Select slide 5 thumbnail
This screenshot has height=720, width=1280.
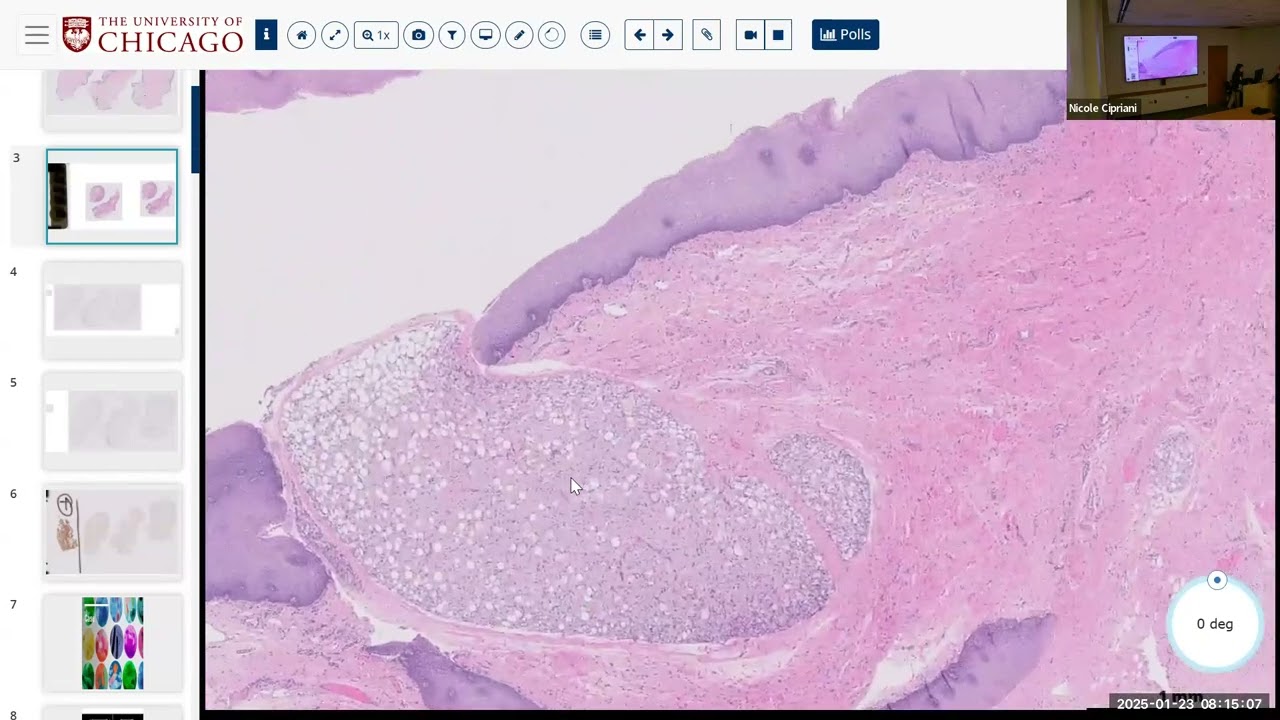pos(112,421)
